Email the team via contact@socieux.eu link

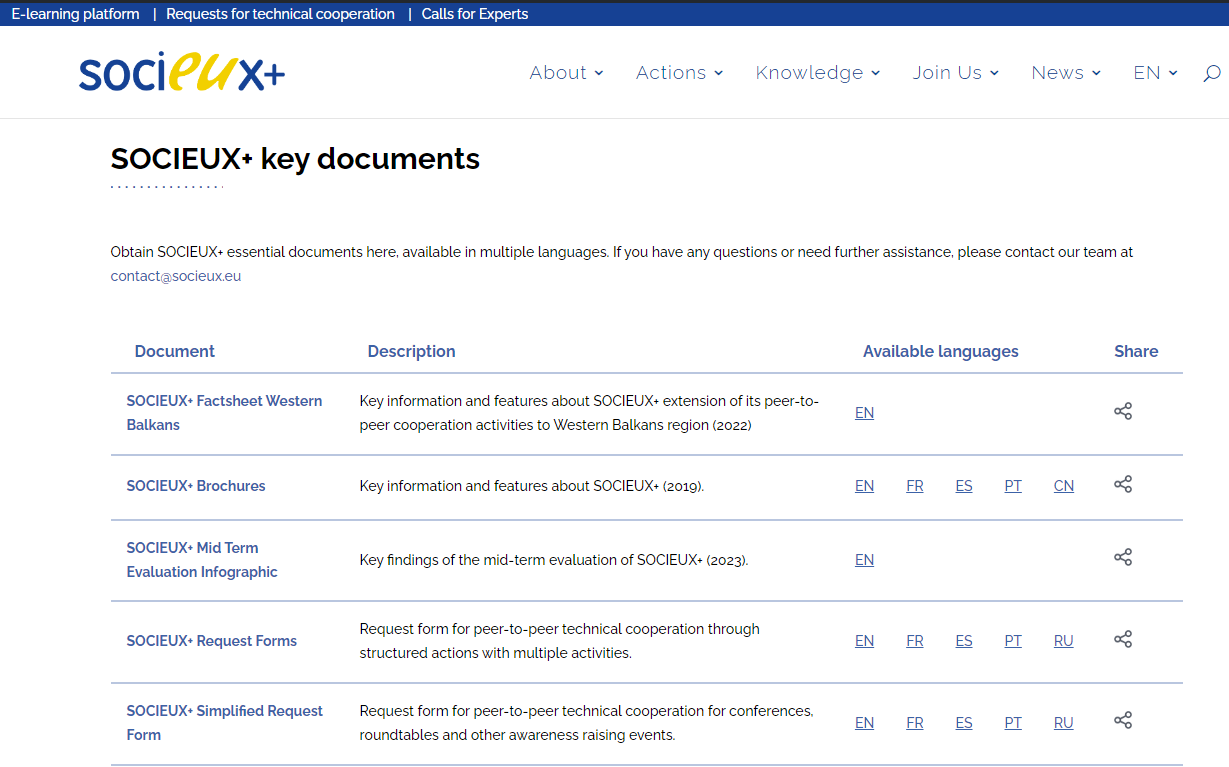pos(175,275)
